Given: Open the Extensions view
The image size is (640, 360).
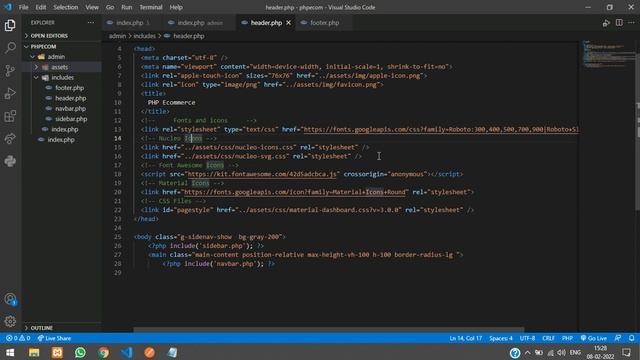Looking at the screenshot, I should click(x=10, y=116).
